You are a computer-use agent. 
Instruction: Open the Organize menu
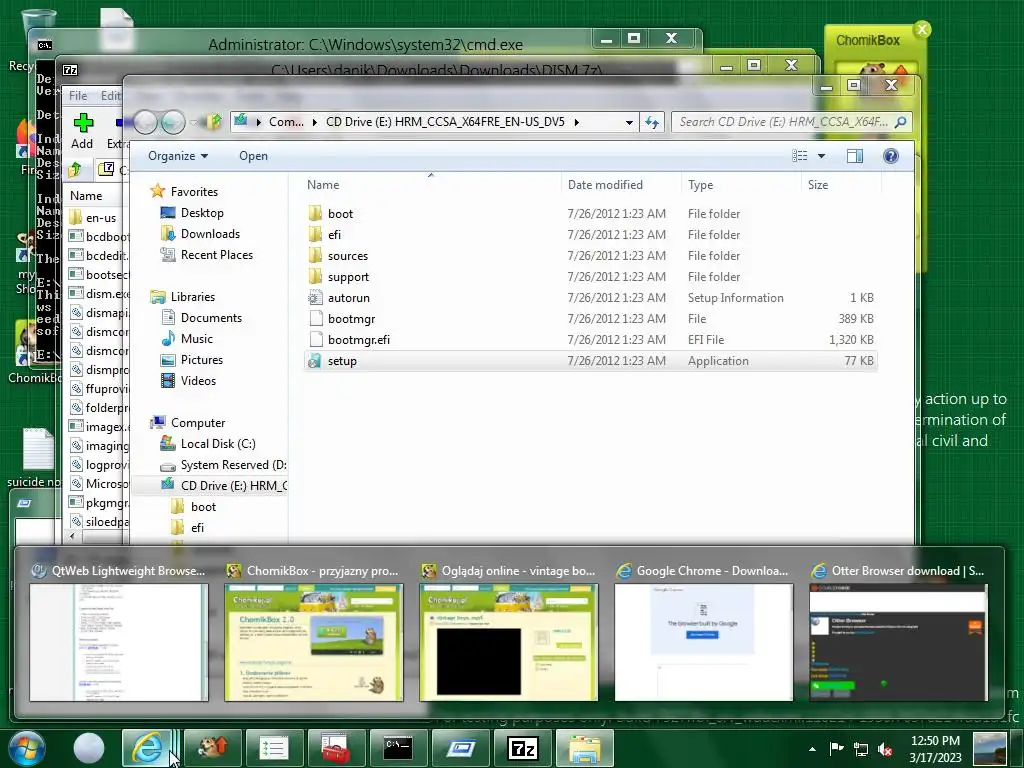pyautogui.click(x=178, y=155)
